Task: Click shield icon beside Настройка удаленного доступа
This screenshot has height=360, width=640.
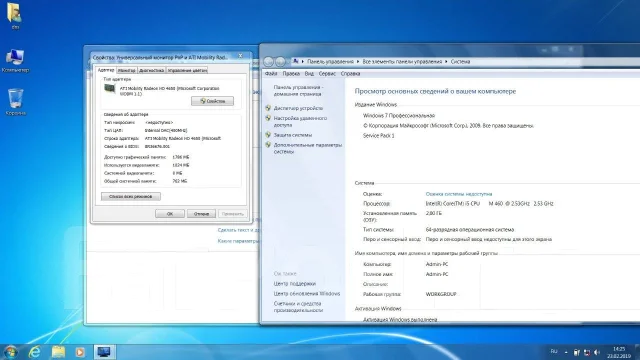Action: click(268, 118)
